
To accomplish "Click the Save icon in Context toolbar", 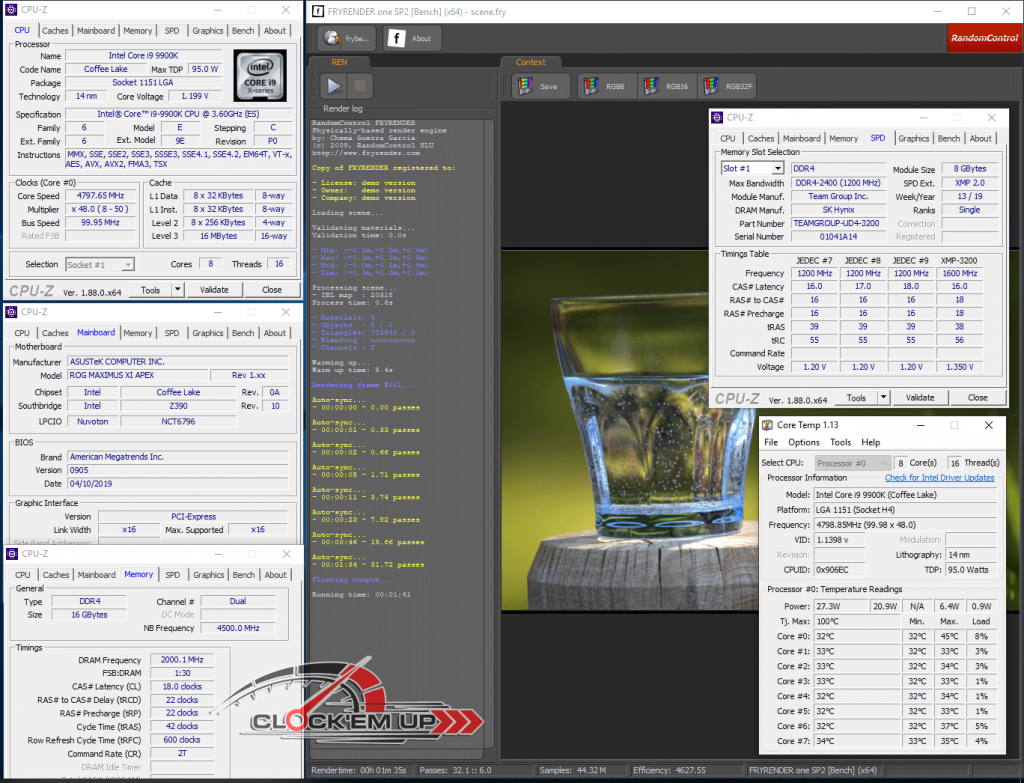I will pos(541,86).
